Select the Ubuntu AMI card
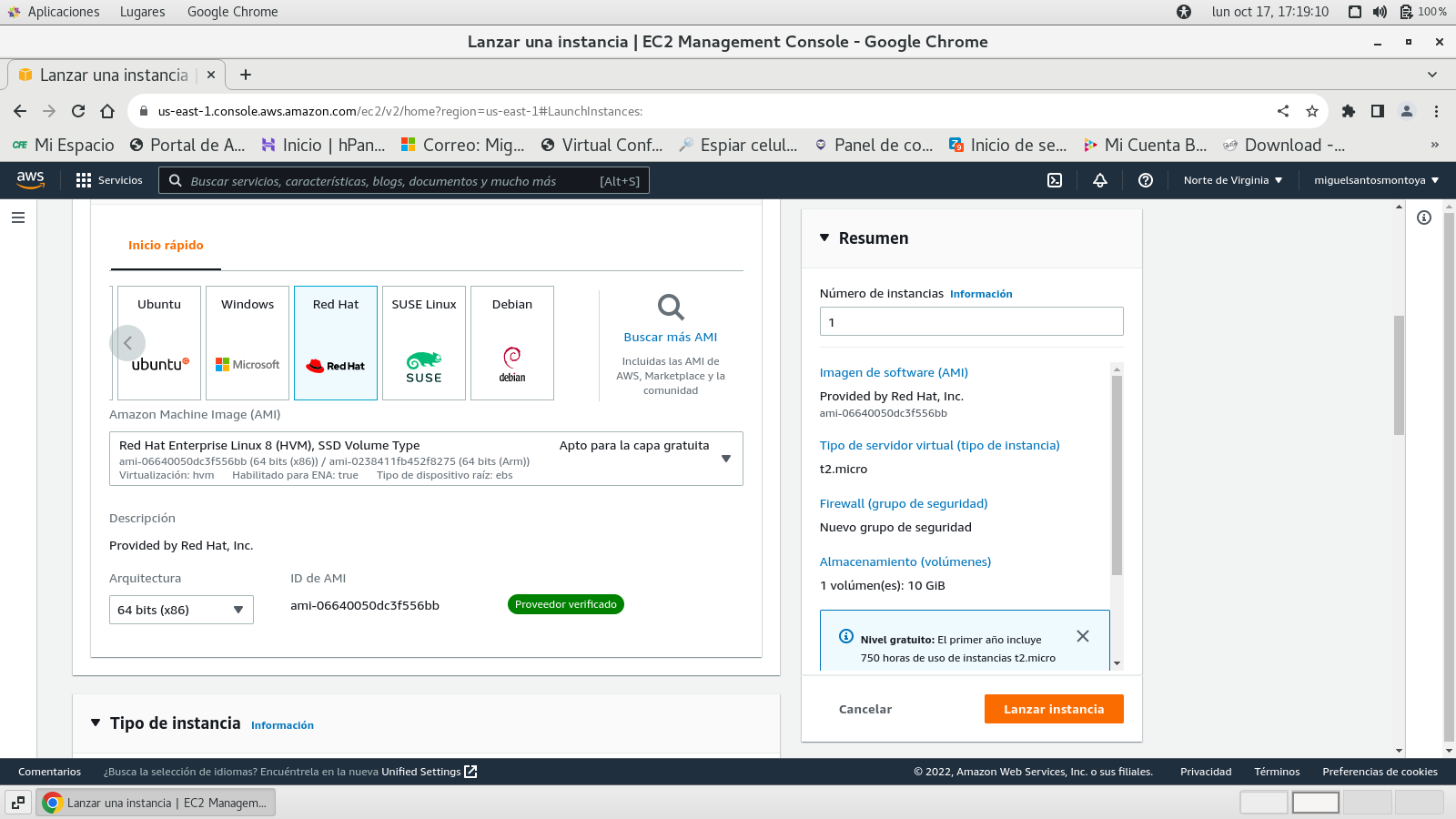 pos(159,343)
